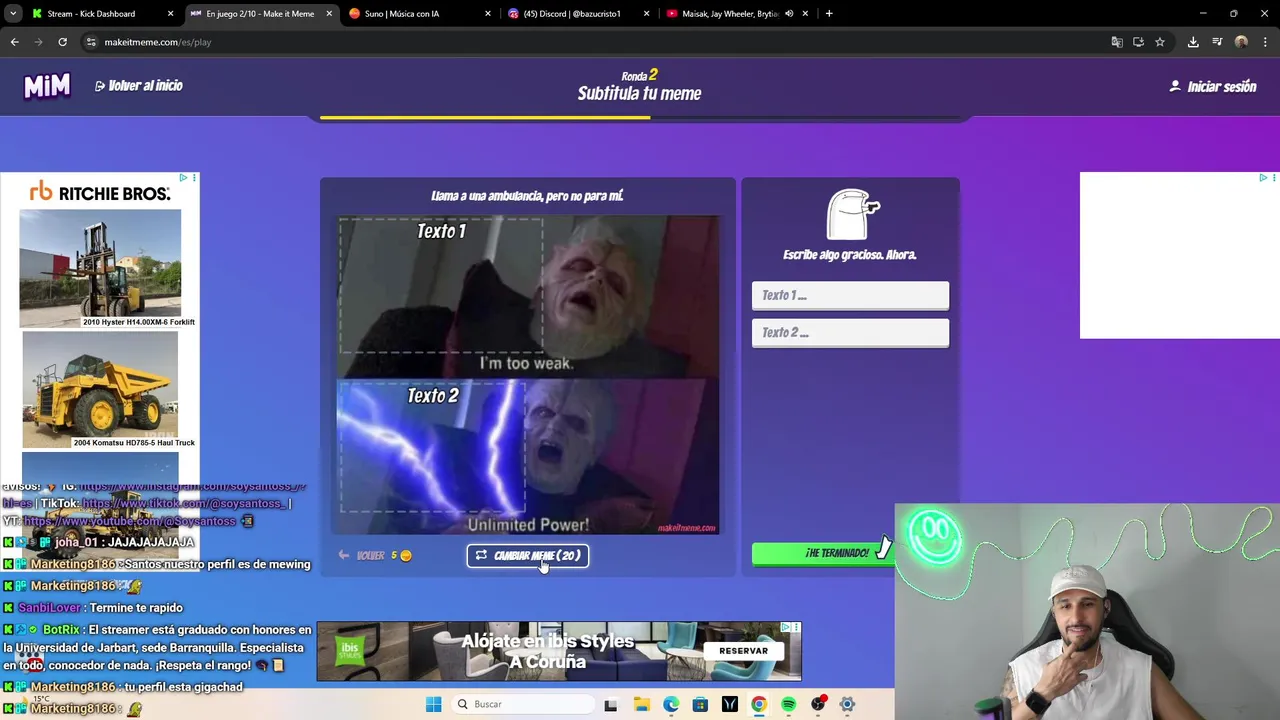Viewport: 1280px width, 720px height.
Task: Bookmark this page with the star
Action: (1160, 42)
